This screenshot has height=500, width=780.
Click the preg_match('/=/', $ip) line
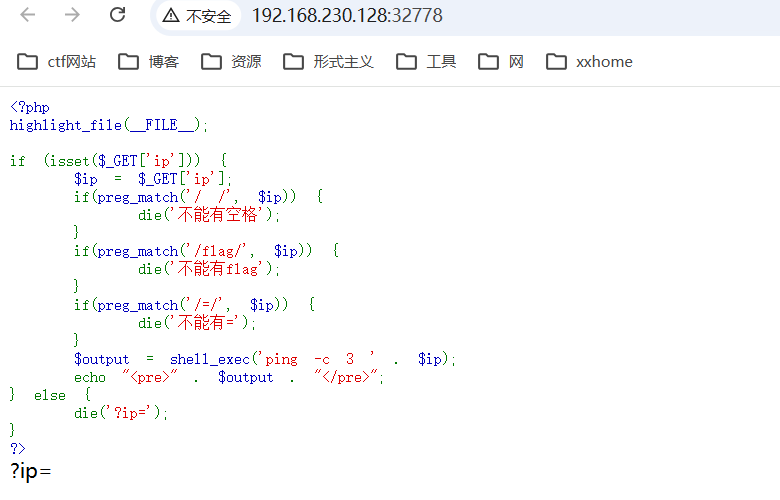195,304
